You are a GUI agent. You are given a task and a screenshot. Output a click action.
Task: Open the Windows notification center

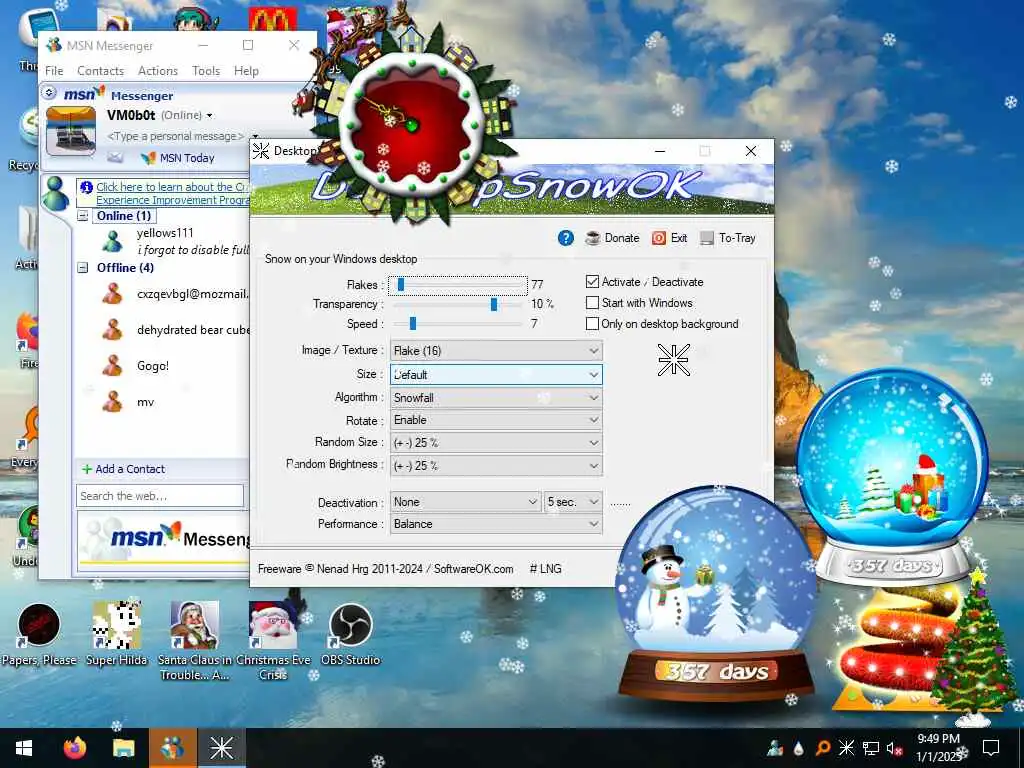tap(991, 748)
